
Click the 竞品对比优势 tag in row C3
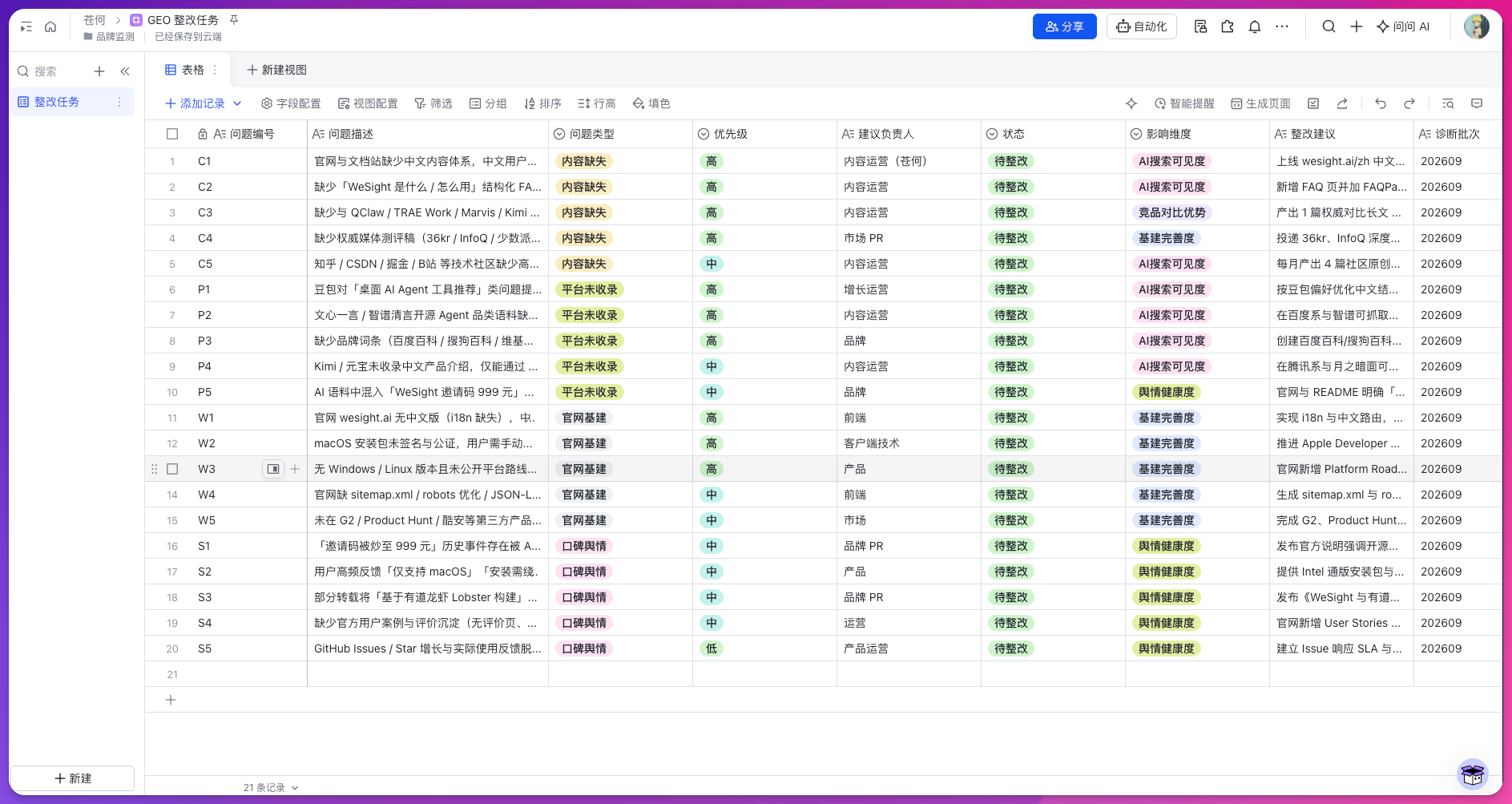pos(1171,212)
